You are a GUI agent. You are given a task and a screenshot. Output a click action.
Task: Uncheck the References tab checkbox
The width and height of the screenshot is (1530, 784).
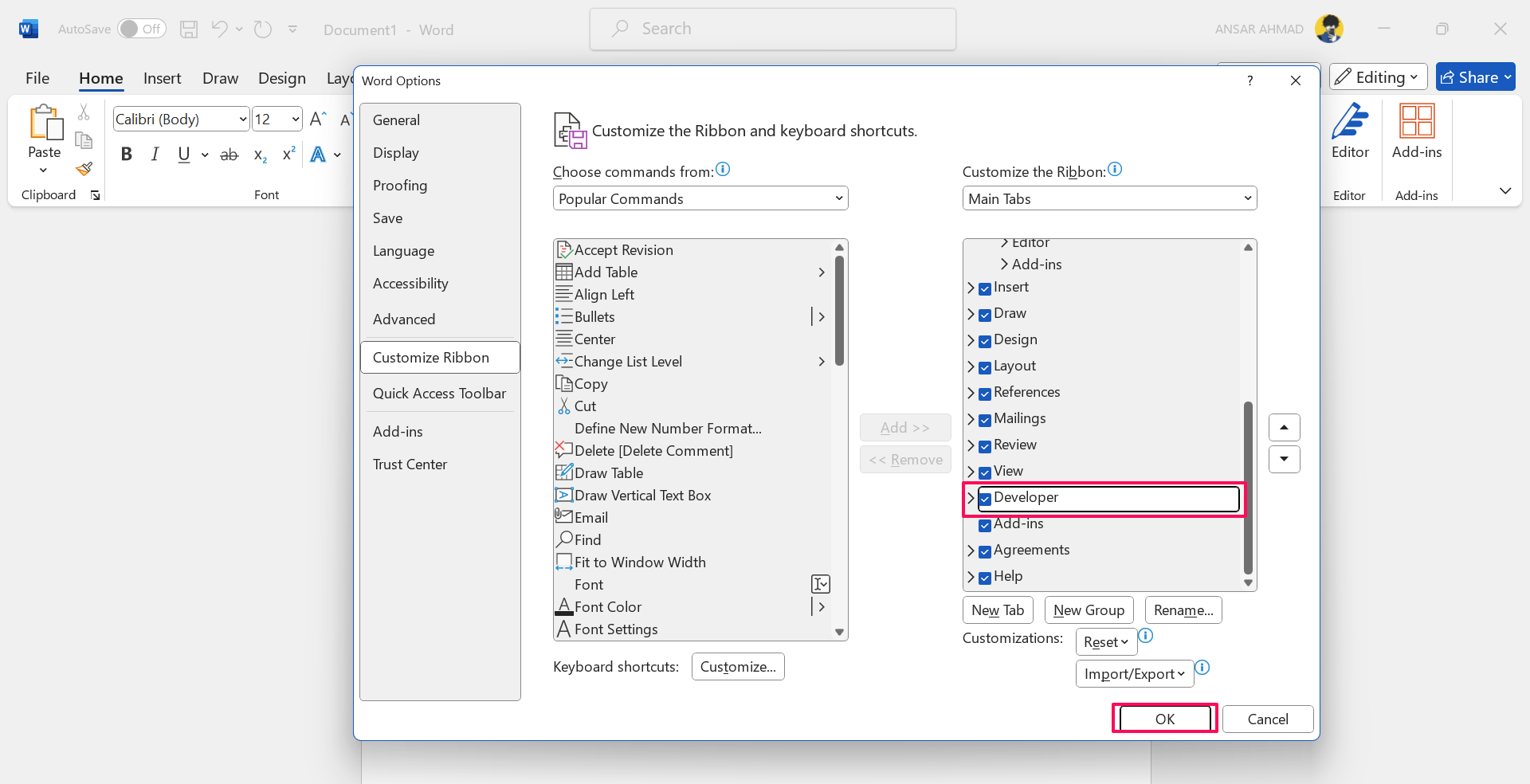985,394
